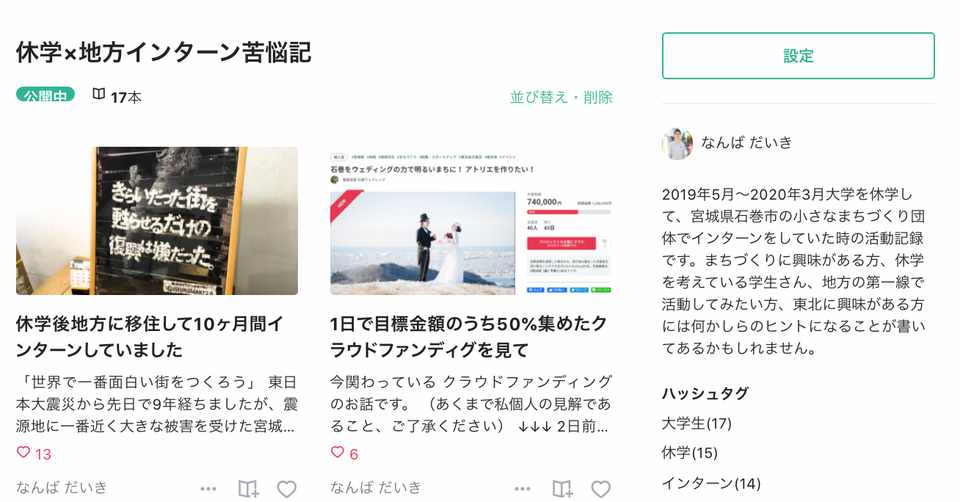The width and height of the screenshot is (960, 502).
Task: Click the 公開中 status badge
Action: [x=45, y=95]
